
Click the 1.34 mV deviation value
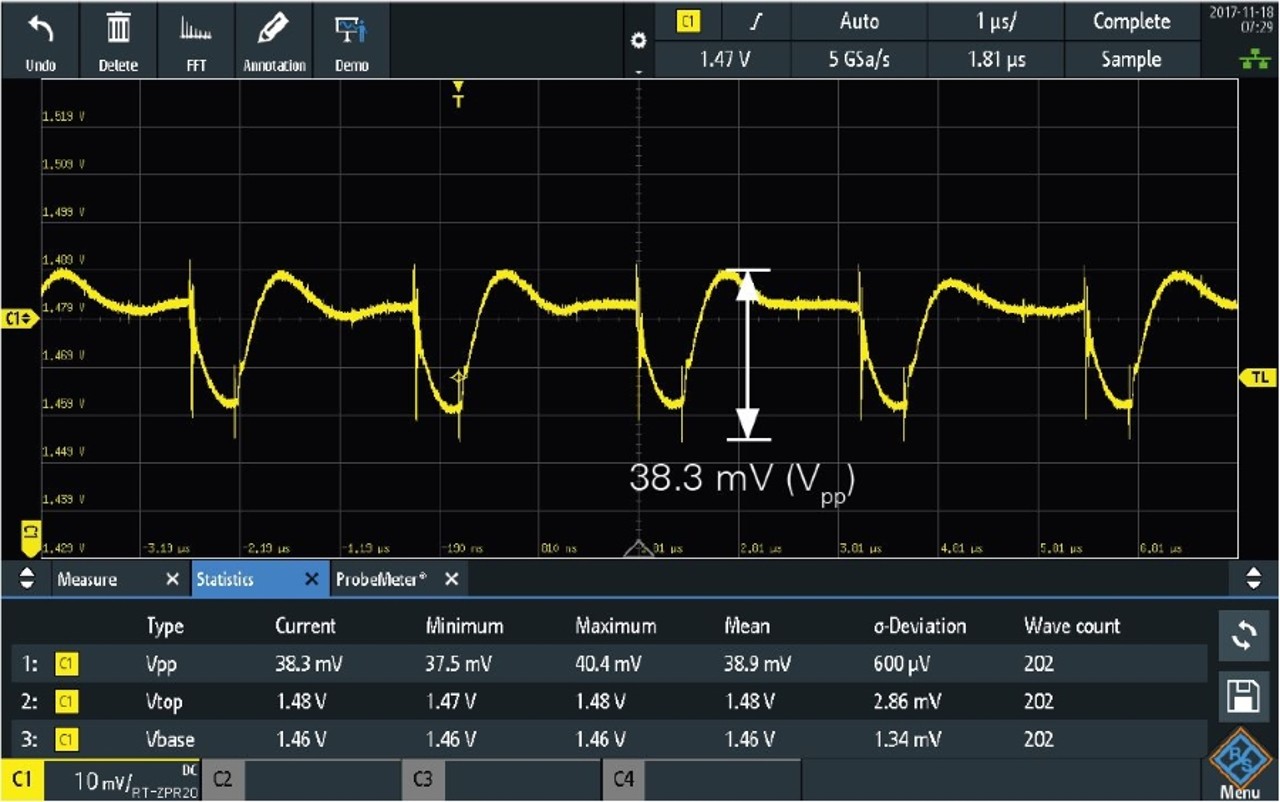[x=907, y=740]
